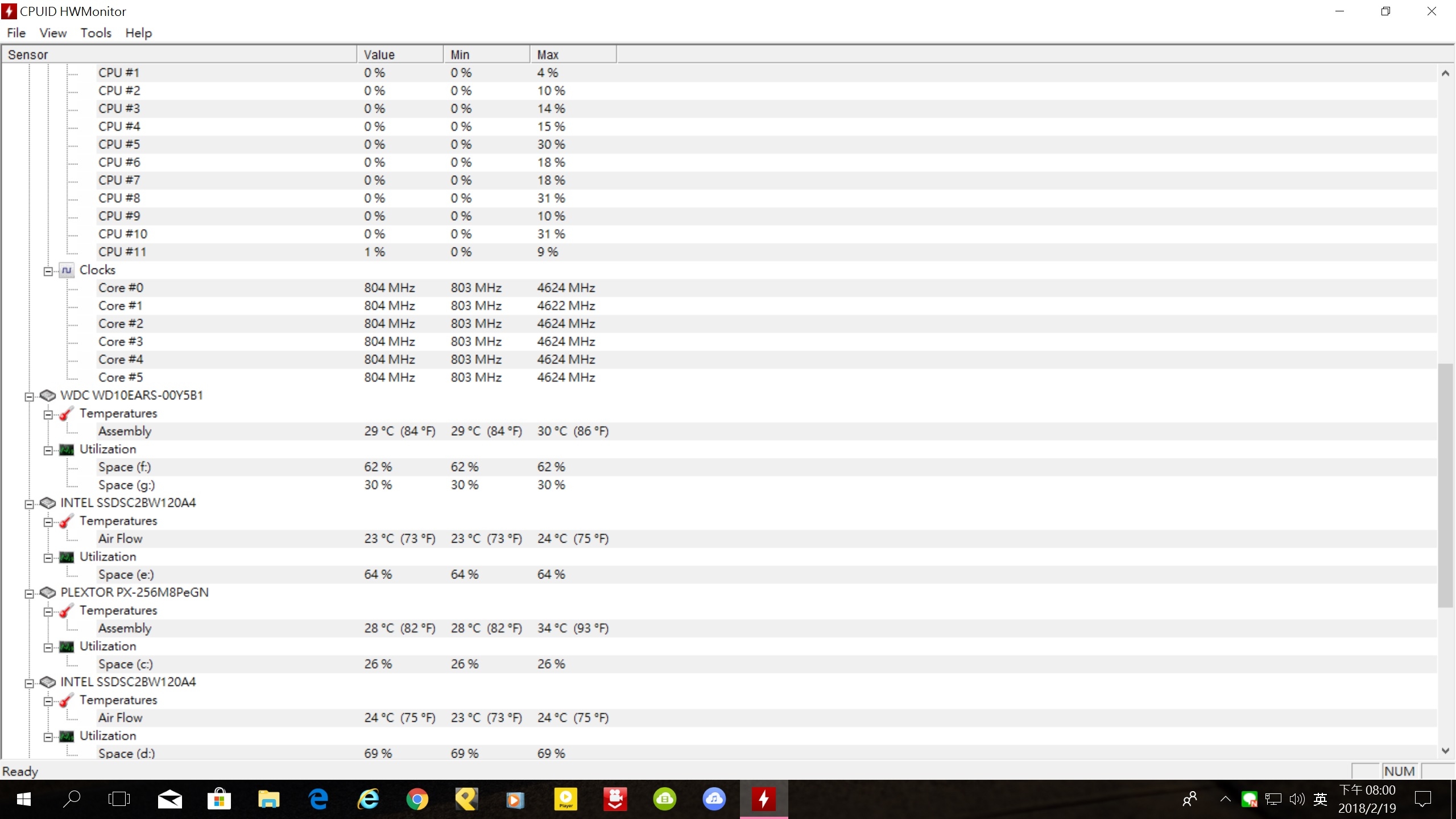The image size is (1456, 819).
Task: Click the scrollbar up arrow
Action: (1445, 73)
